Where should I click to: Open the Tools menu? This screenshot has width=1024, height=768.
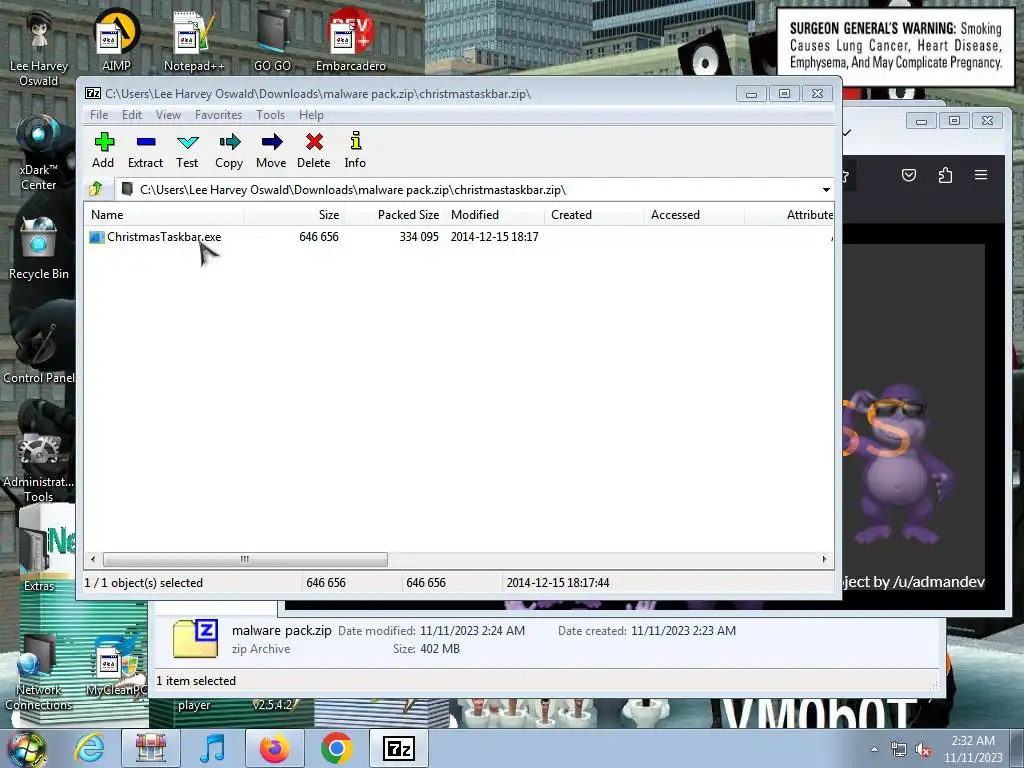(270, 115)
